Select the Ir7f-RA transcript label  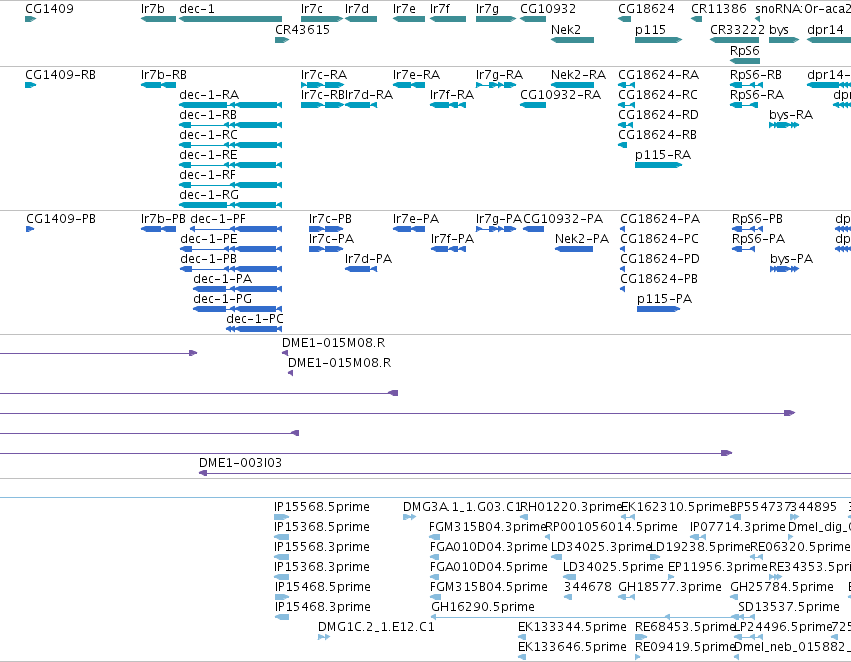452,94
